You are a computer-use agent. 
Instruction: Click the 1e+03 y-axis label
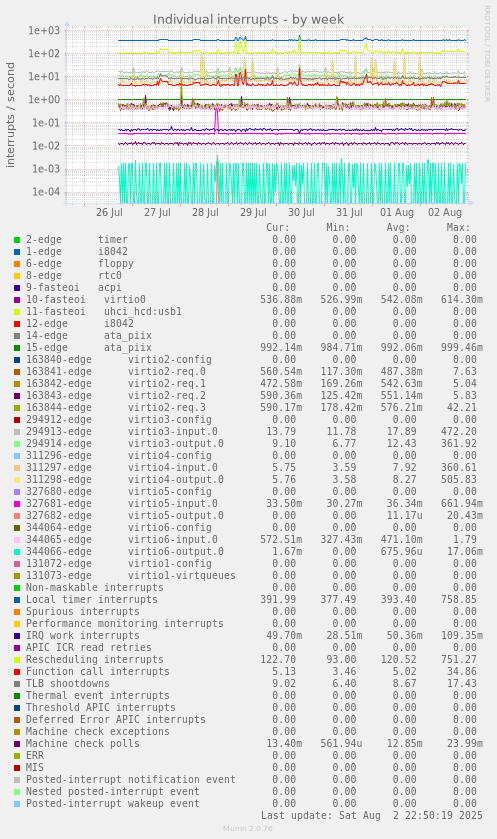pos(44,30)
